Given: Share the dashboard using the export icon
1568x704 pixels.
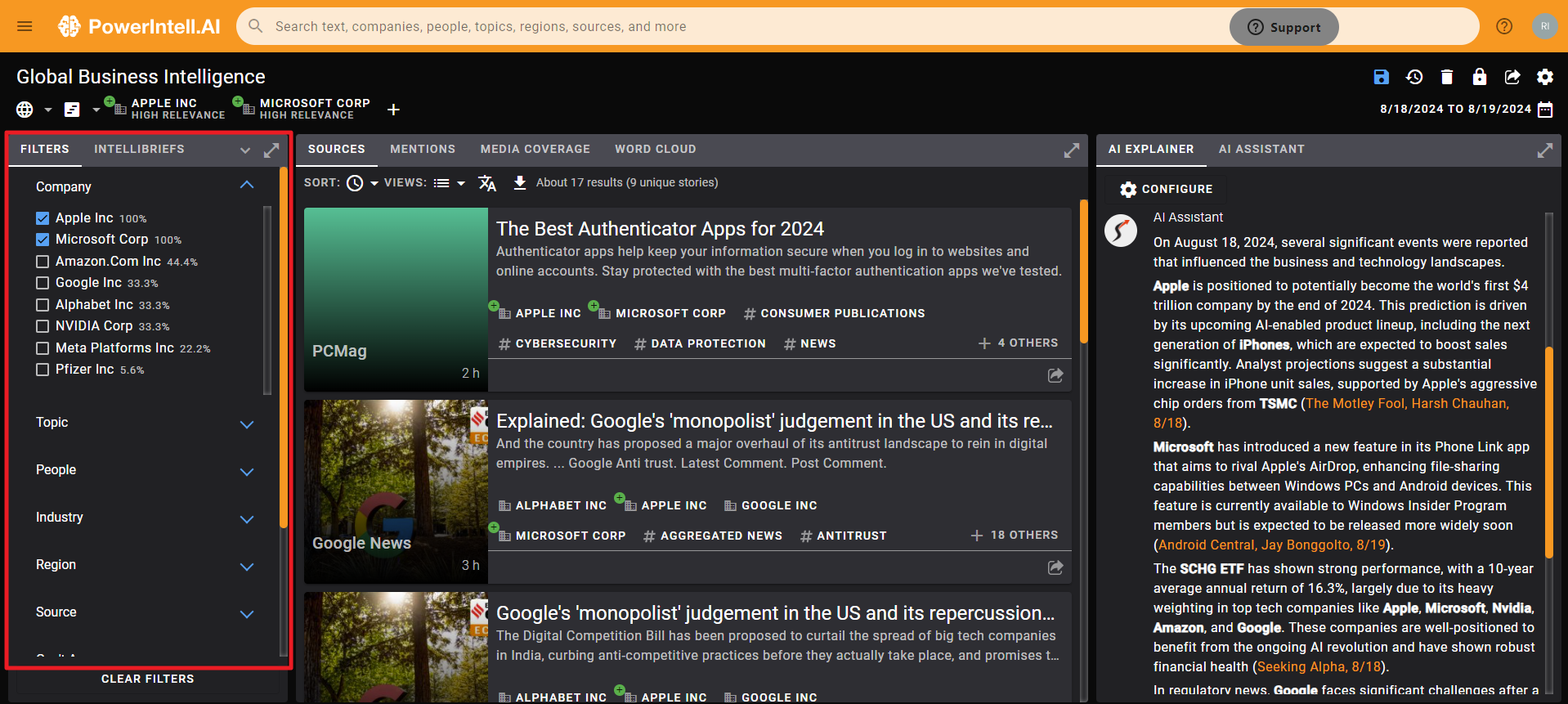Looking at the screenshot, I should (x=1512, y=77).
